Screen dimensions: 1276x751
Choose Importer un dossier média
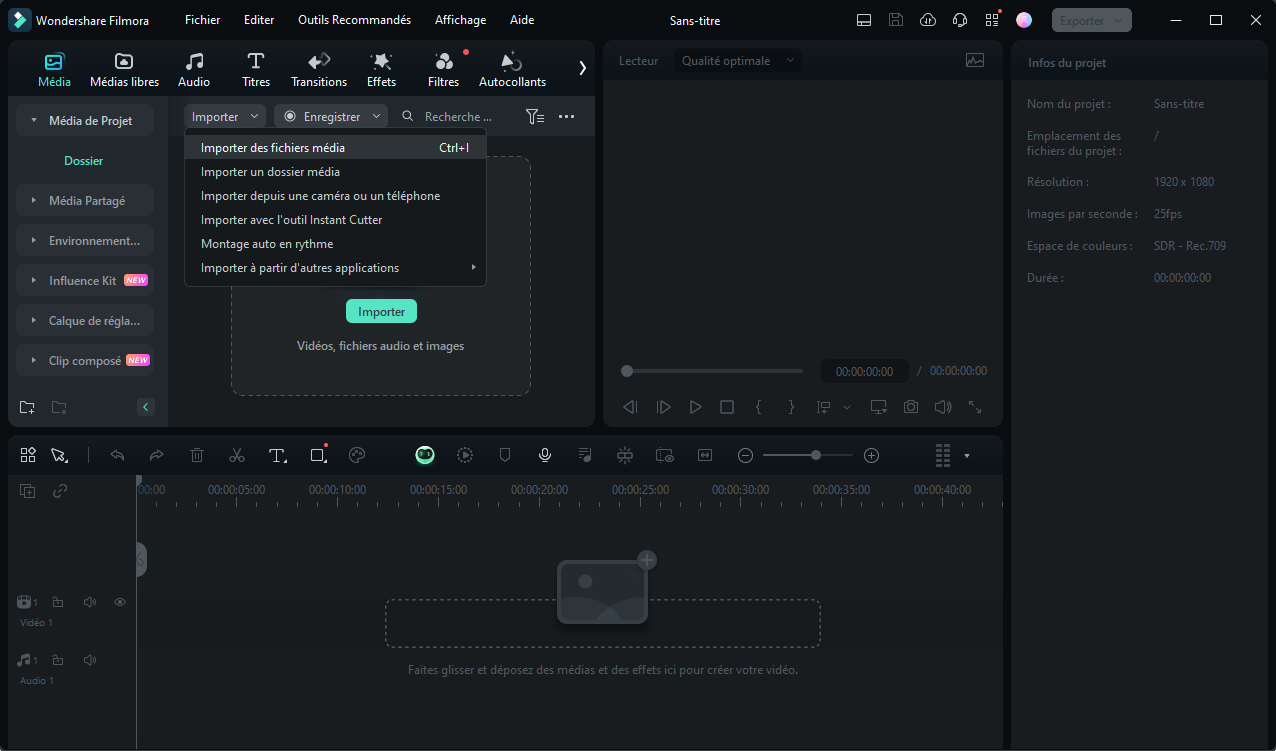tap(335, 172)
